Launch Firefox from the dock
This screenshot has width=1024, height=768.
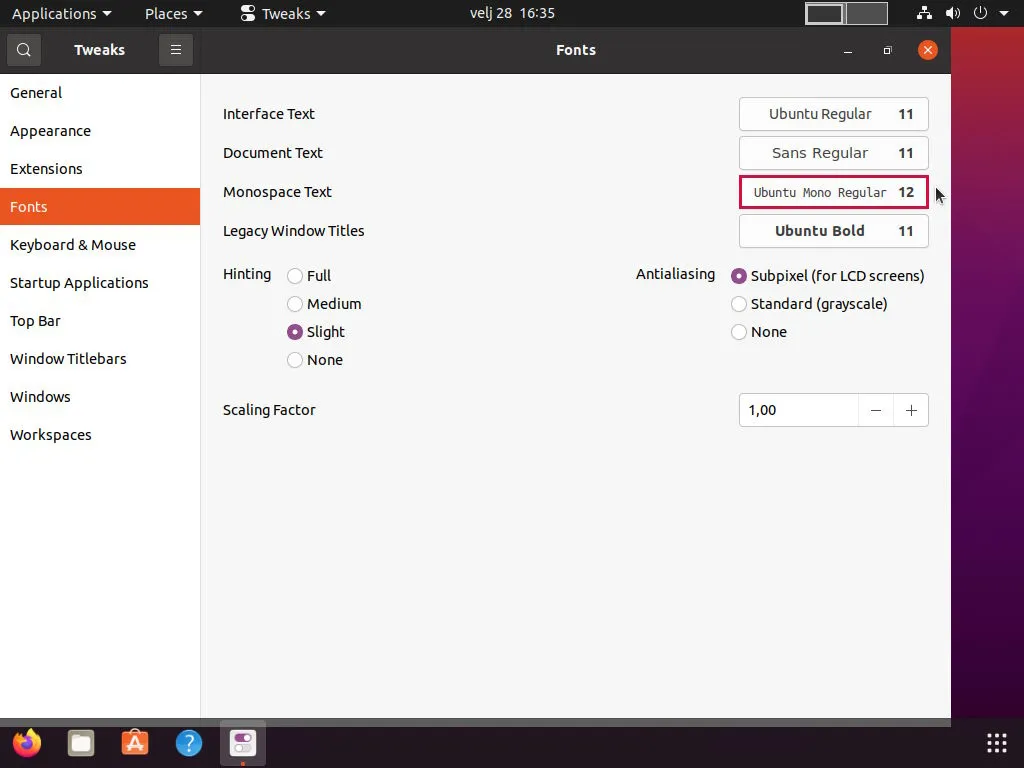point(26,743)
